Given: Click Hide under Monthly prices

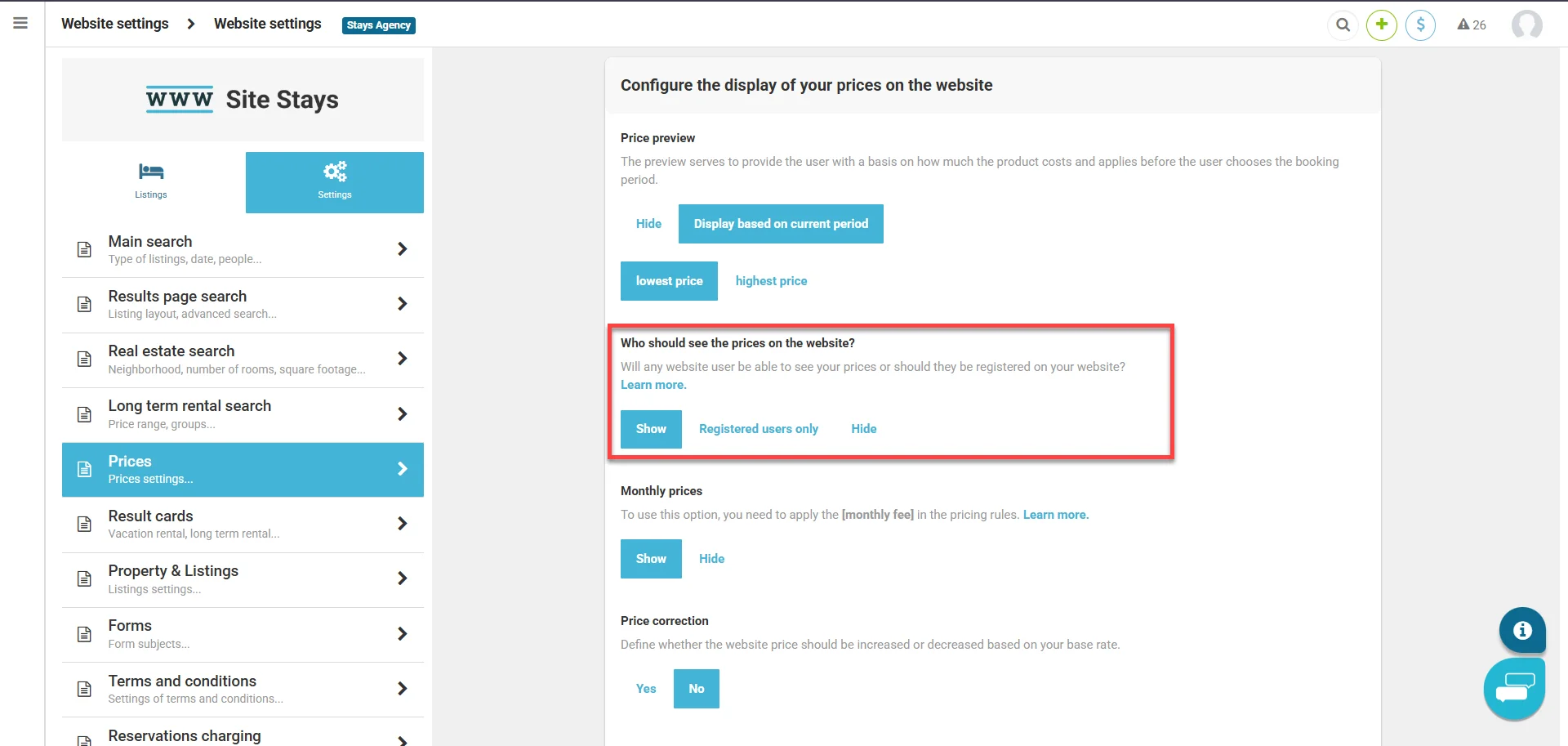Looking at the screenshot, I should pyautogui.click(x=711, y=559).
